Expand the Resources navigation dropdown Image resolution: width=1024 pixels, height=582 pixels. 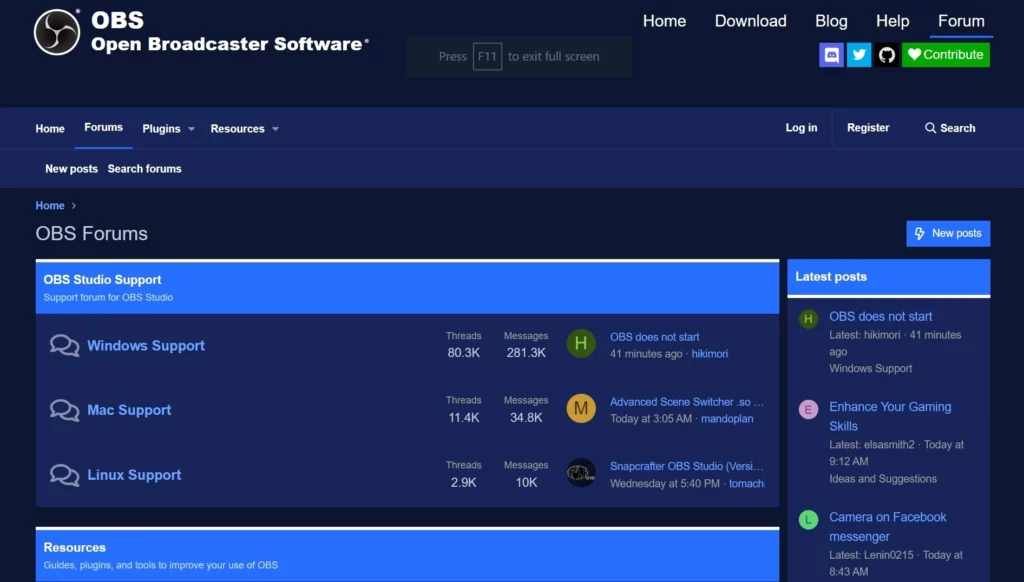(244, 128)
